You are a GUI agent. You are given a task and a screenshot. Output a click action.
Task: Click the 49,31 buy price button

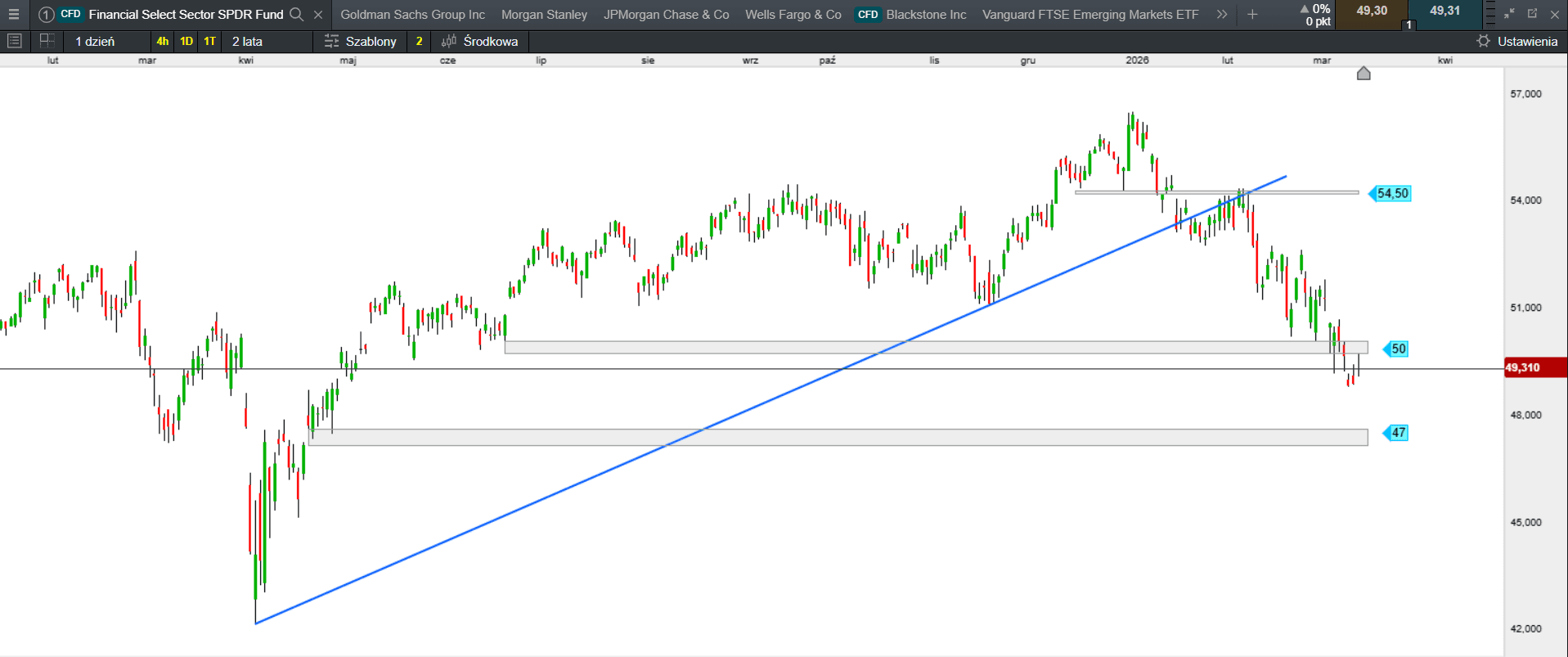[1444, 11]
